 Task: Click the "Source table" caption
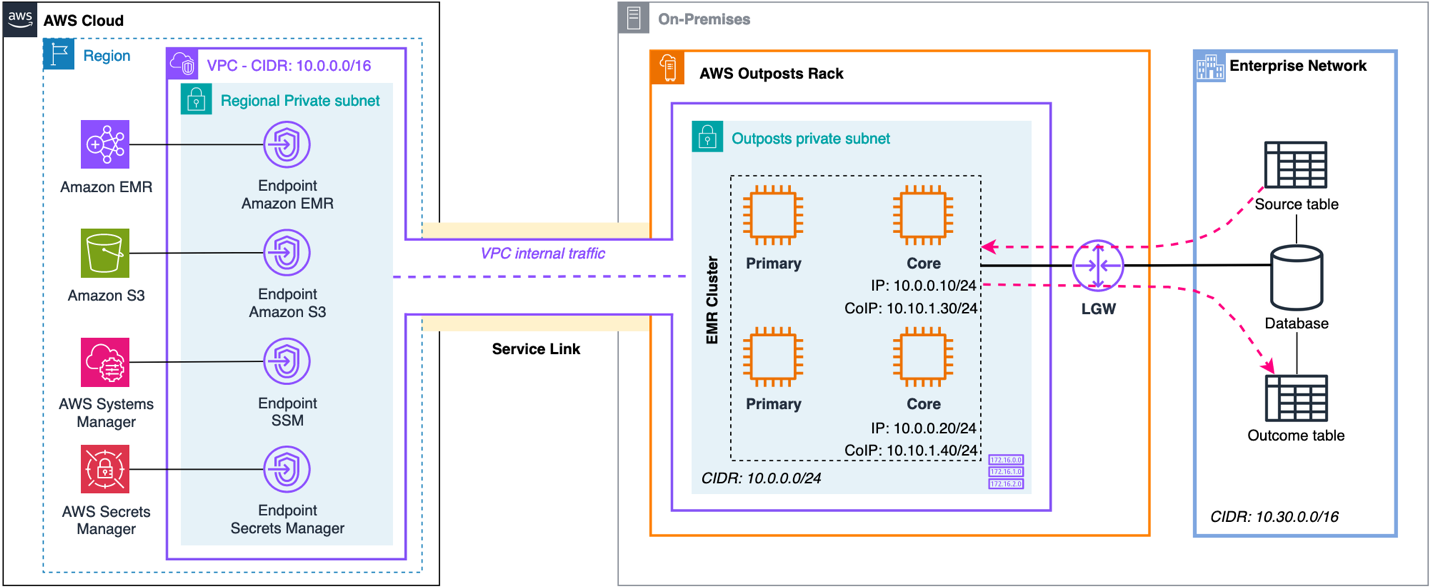[1297, 204]
